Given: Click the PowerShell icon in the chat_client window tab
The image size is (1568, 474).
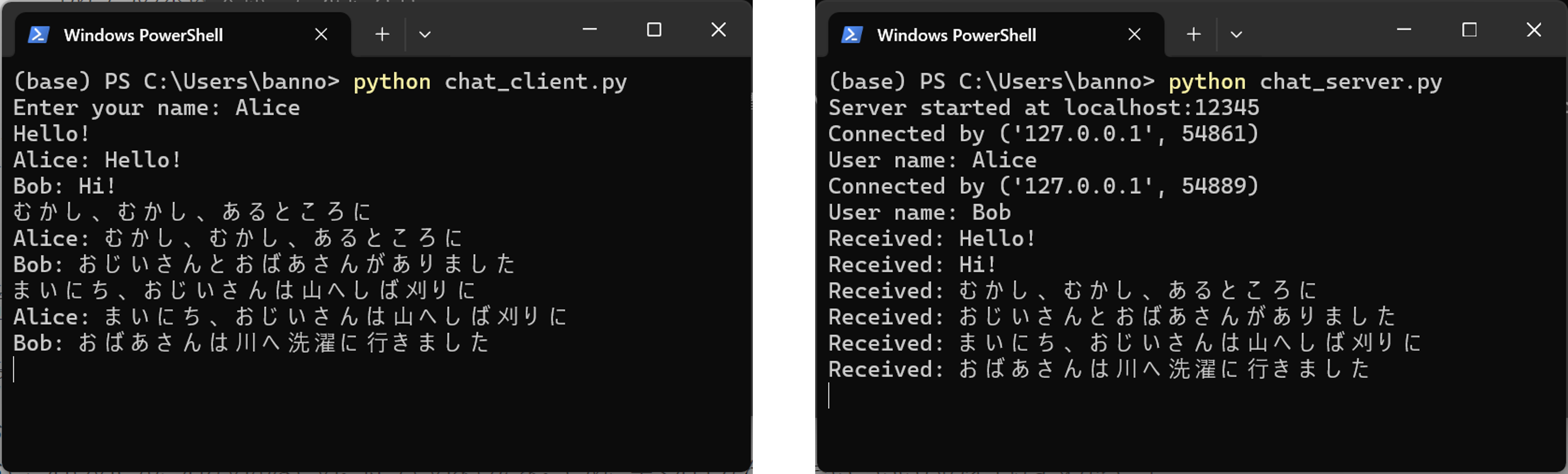Looking at the screenshot, I should pyautogui.click(x=38, y=35).
